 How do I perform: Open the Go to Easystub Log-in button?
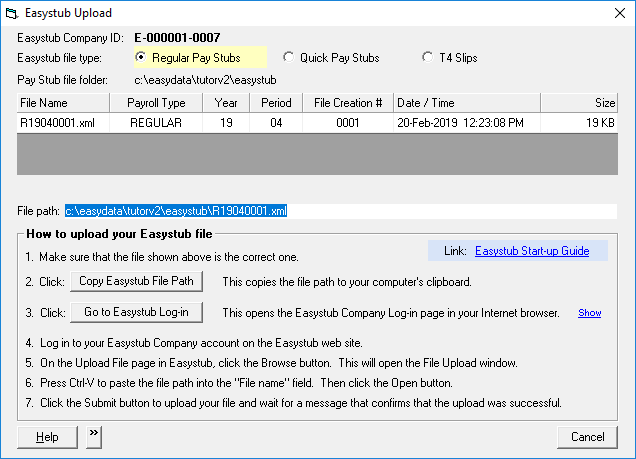(x=136, y=312)
